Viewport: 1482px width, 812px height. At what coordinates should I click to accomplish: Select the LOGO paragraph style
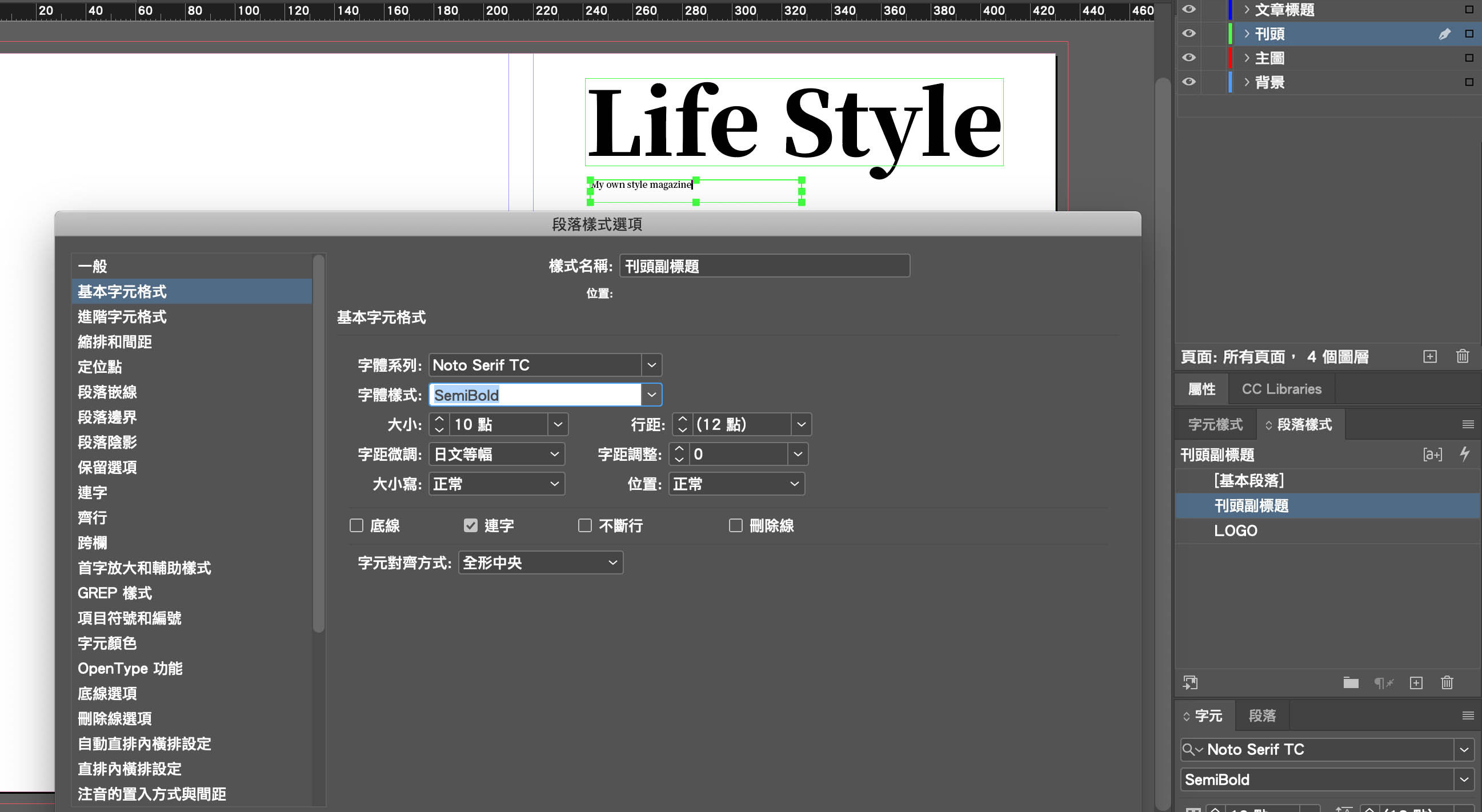[1235, 530]
